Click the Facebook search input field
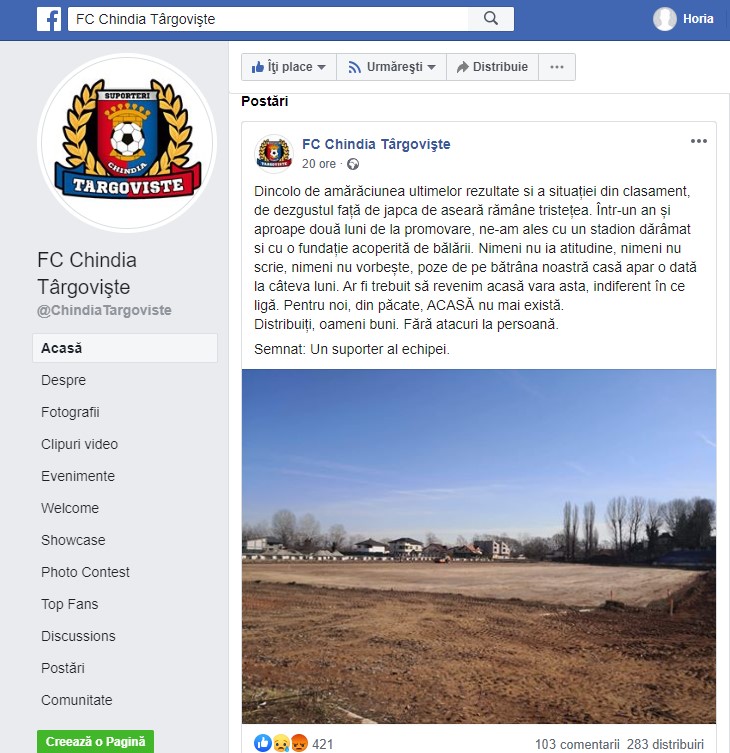This screenshot has height=753, width=730. coord(268,19)
